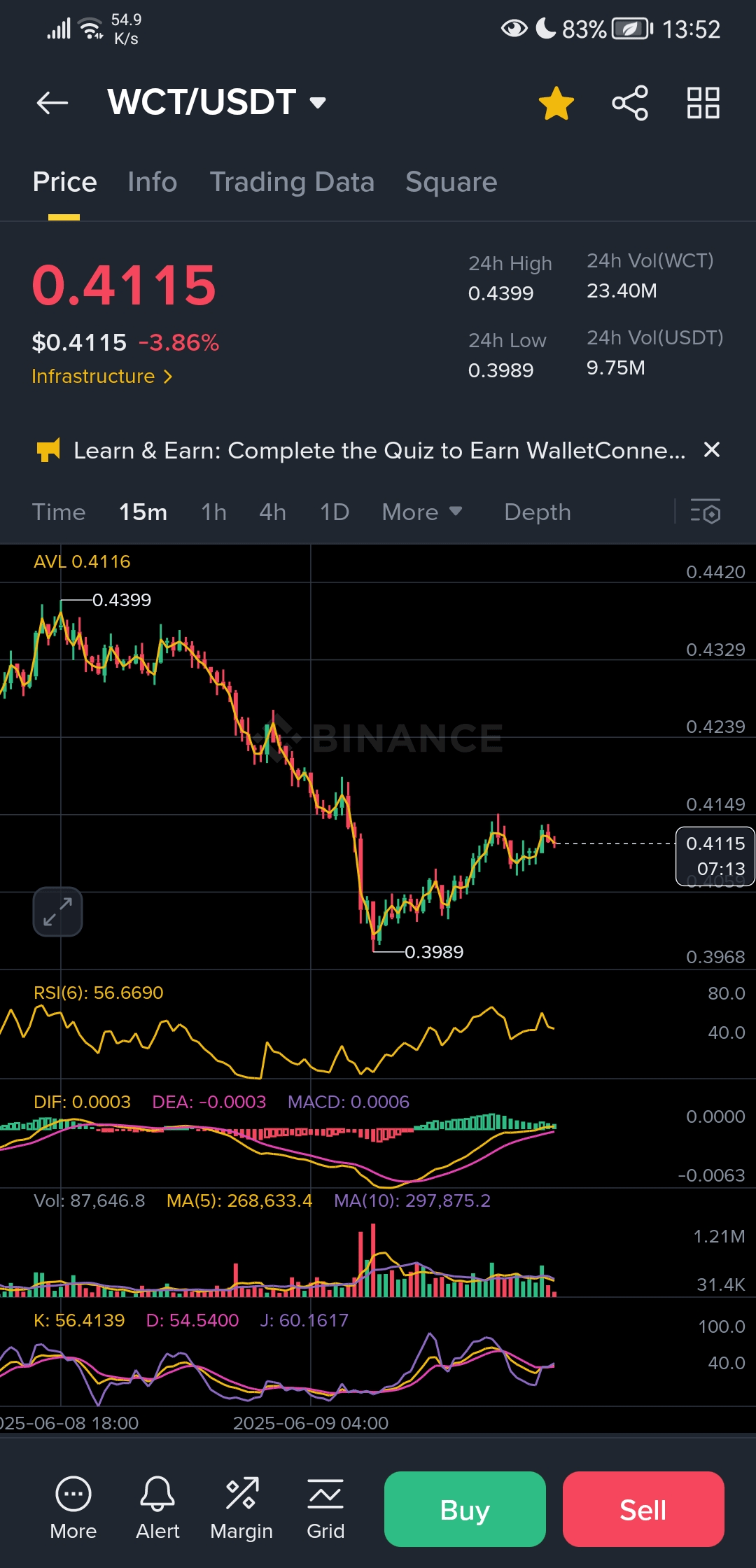
Task: Select the 1h chart interval
Action: (x=214, y=512)
